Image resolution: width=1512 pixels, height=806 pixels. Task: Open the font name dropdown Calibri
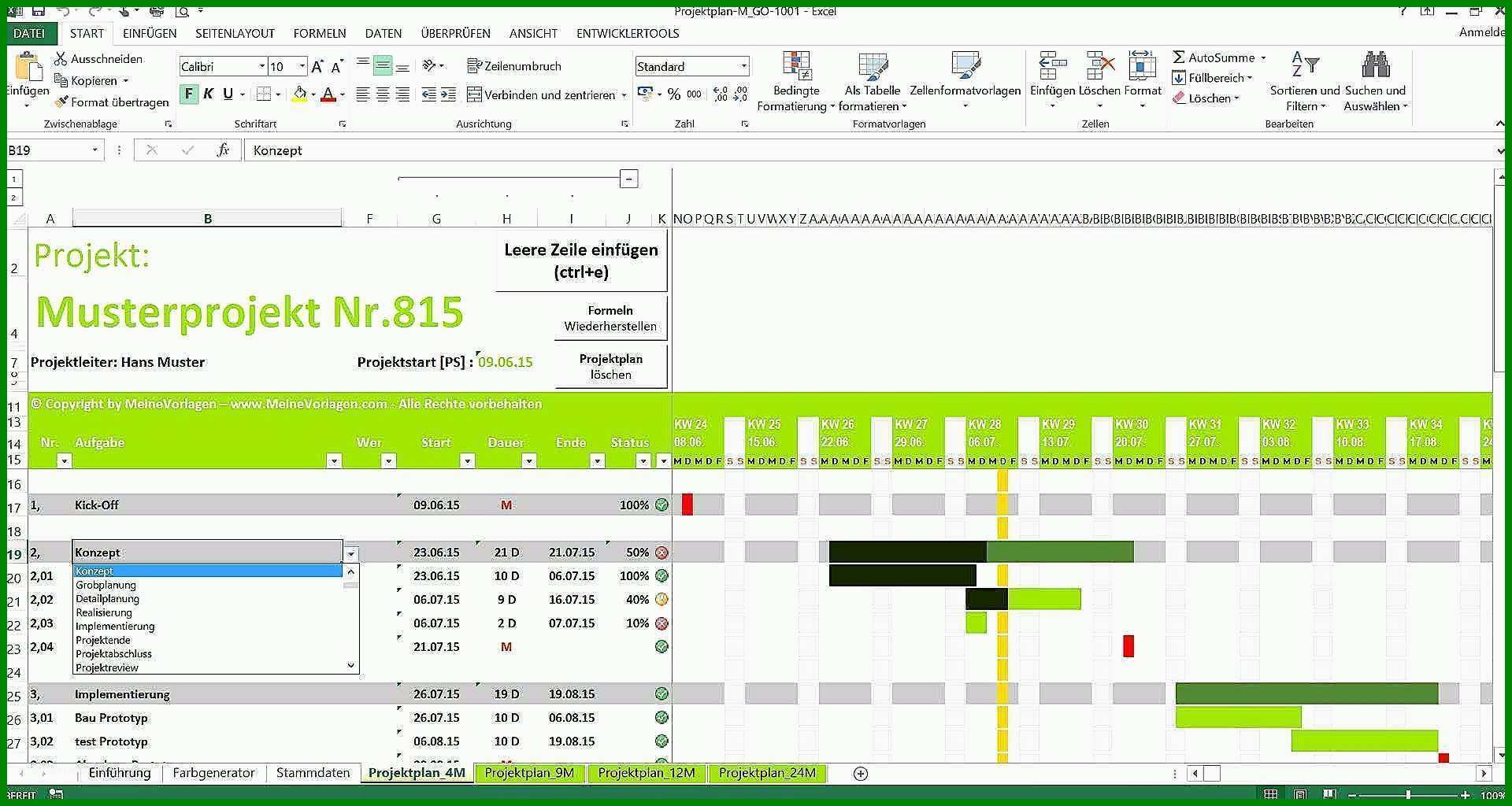click(x=262, y=67)
